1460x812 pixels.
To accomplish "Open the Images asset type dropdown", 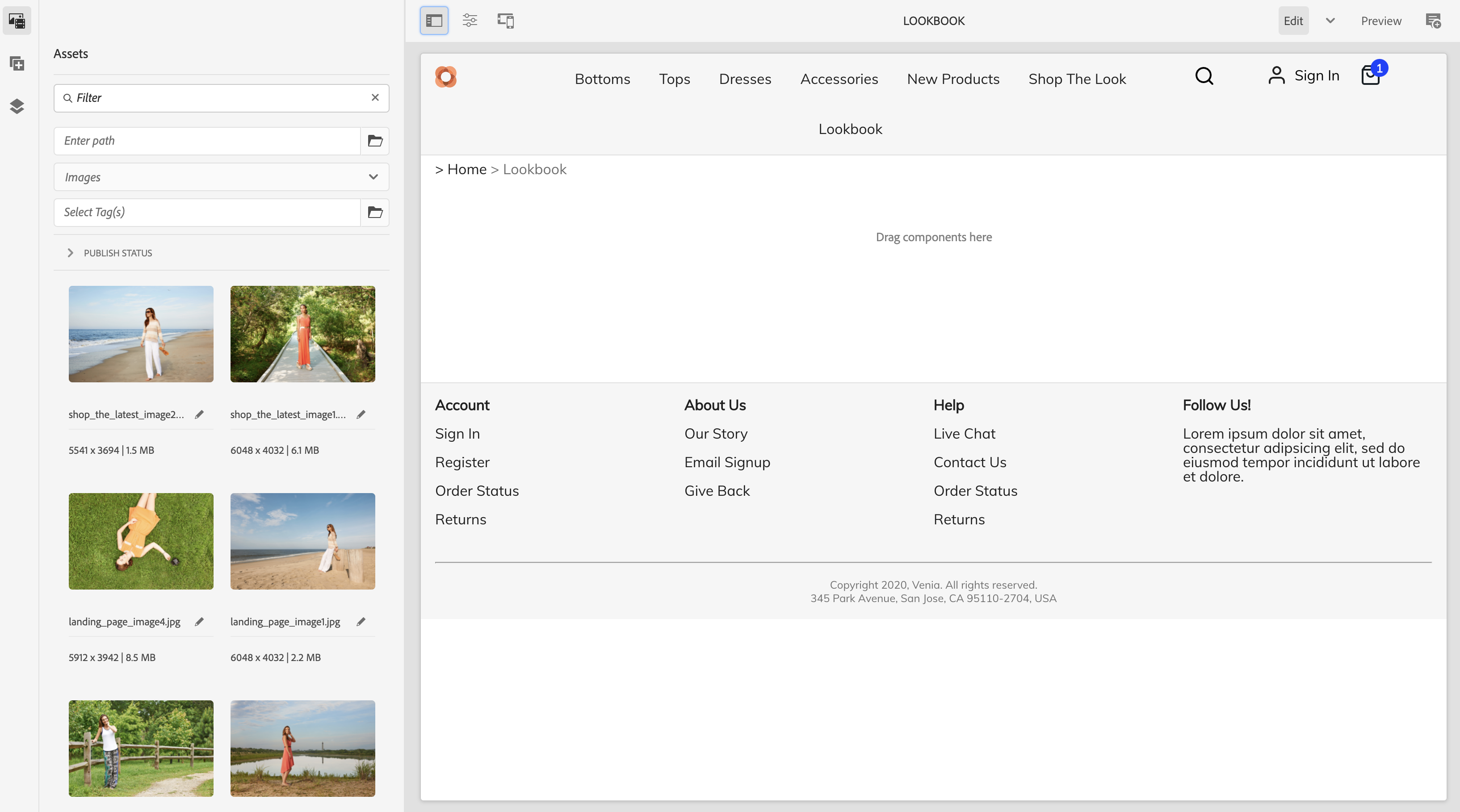I will [x=221, y=177].
